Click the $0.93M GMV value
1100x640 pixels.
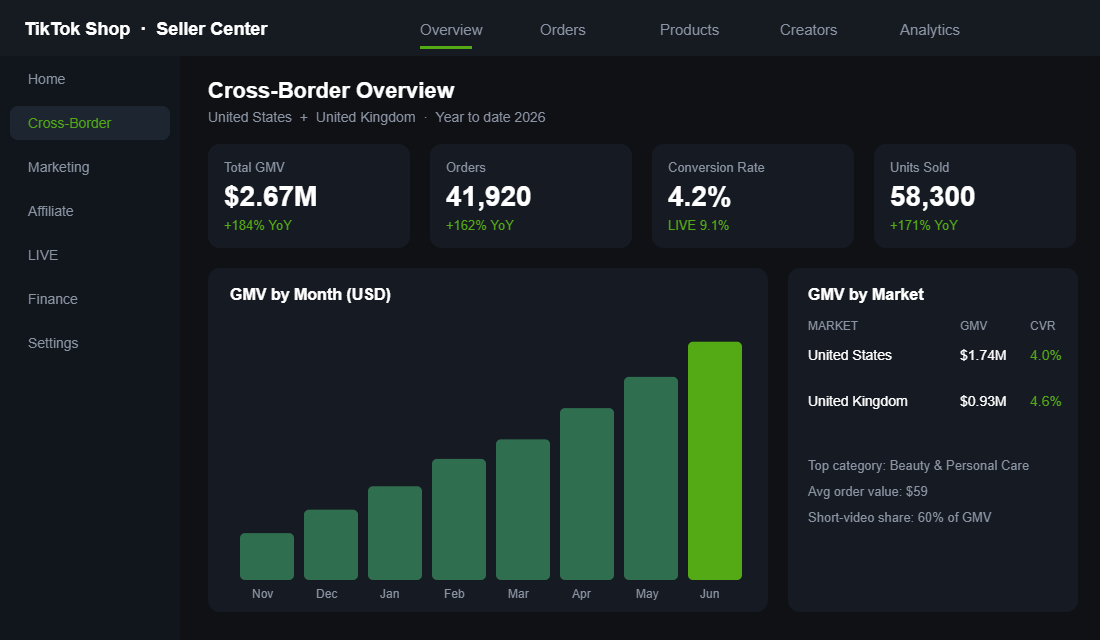(983, 401)
